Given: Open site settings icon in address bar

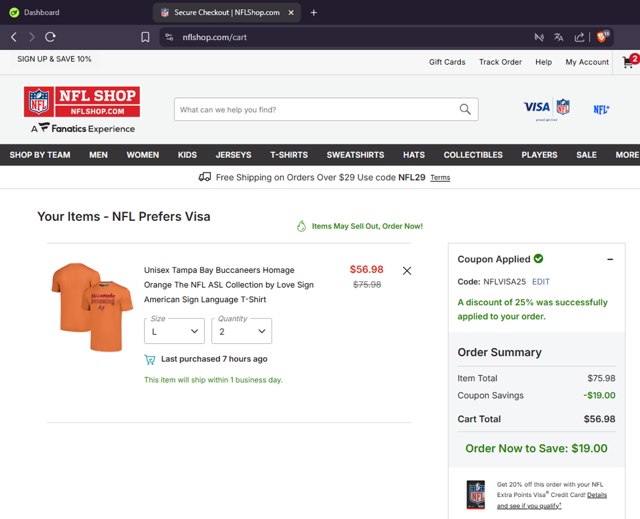Looking at the screenshot, I should (169, 37).
